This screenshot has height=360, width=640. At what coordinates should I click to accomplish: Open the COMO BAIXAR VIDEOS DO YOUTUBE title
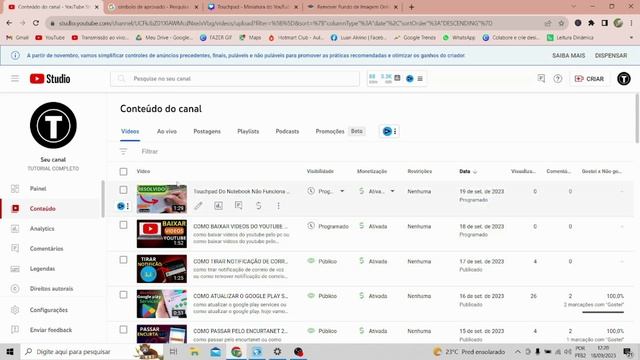point(240,226)
